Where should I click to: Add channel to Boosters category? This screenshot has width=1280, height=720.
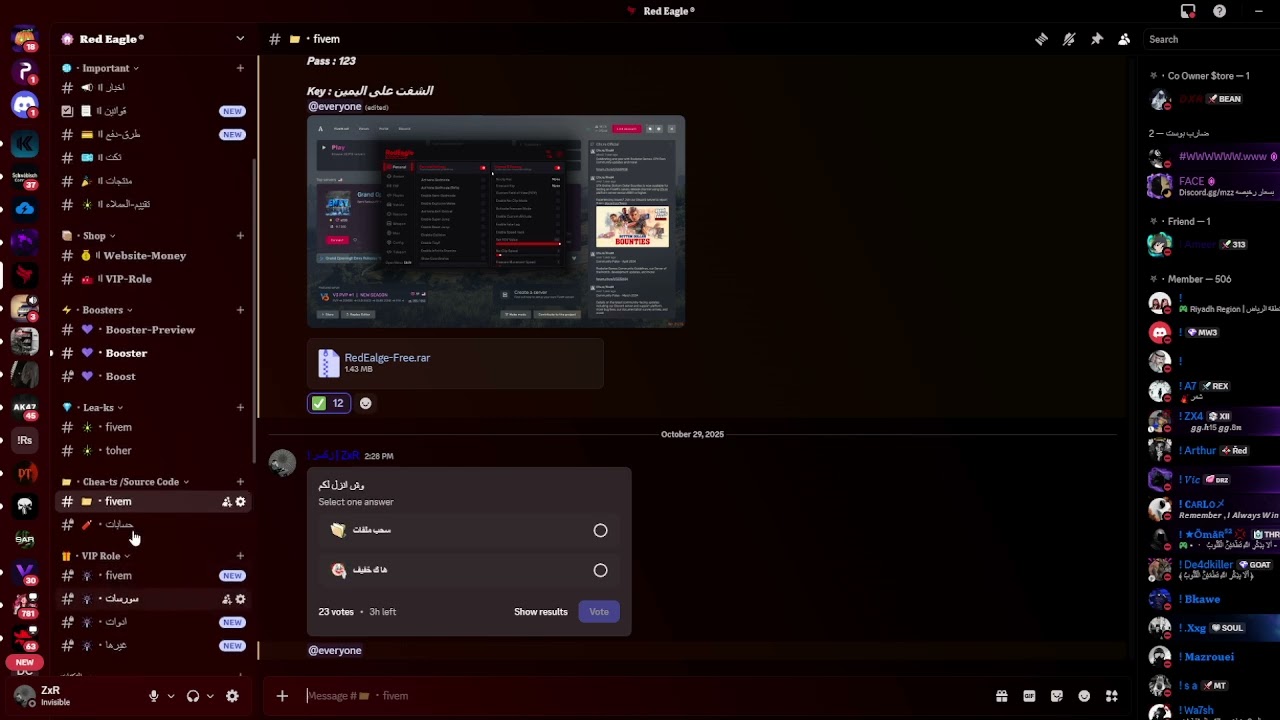[240, 310]
